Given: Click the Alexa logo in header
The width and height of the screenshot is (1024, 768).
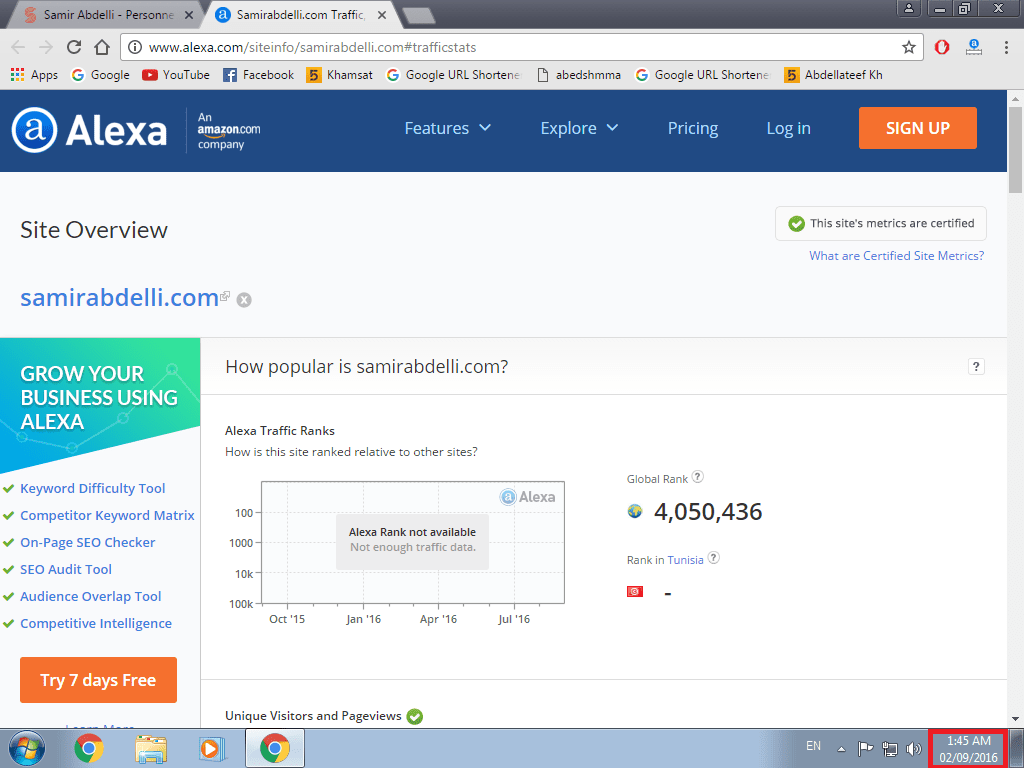Looking at the screenshot, I should [89, 130].
